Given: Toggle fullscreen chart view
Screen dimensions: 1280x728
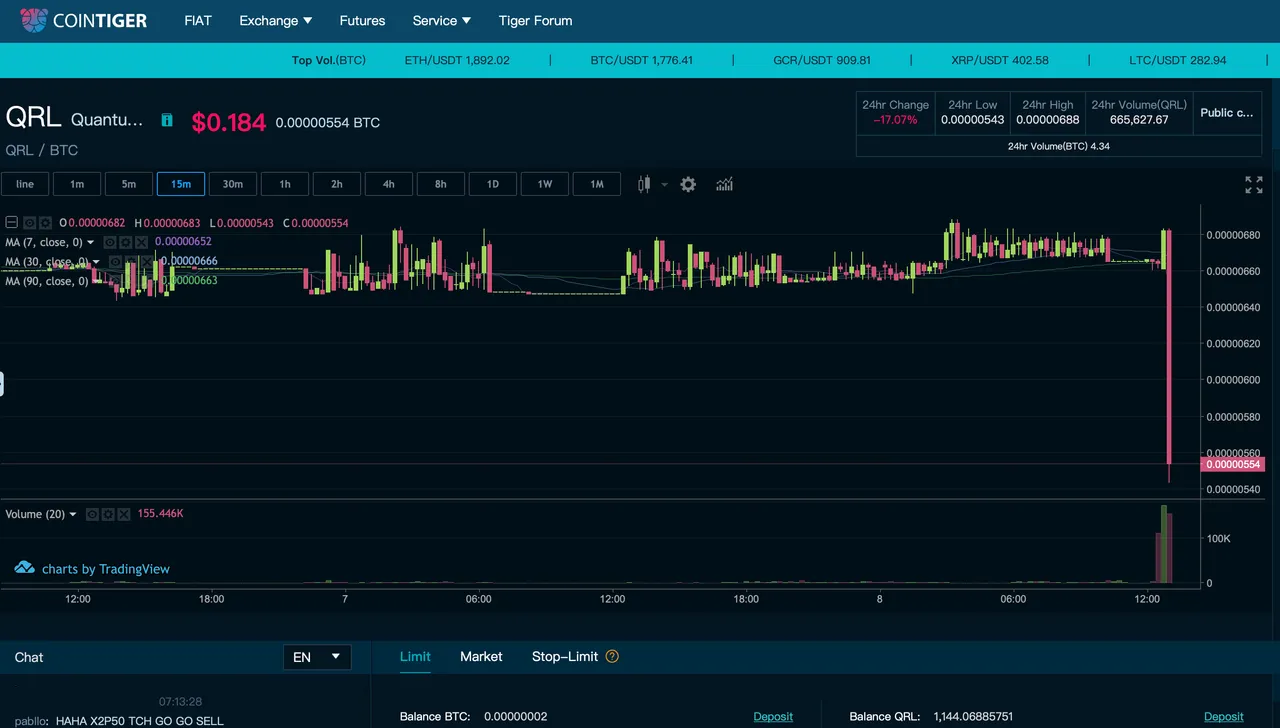Looking at the screenshot, I should click(x=1253, y=185).
